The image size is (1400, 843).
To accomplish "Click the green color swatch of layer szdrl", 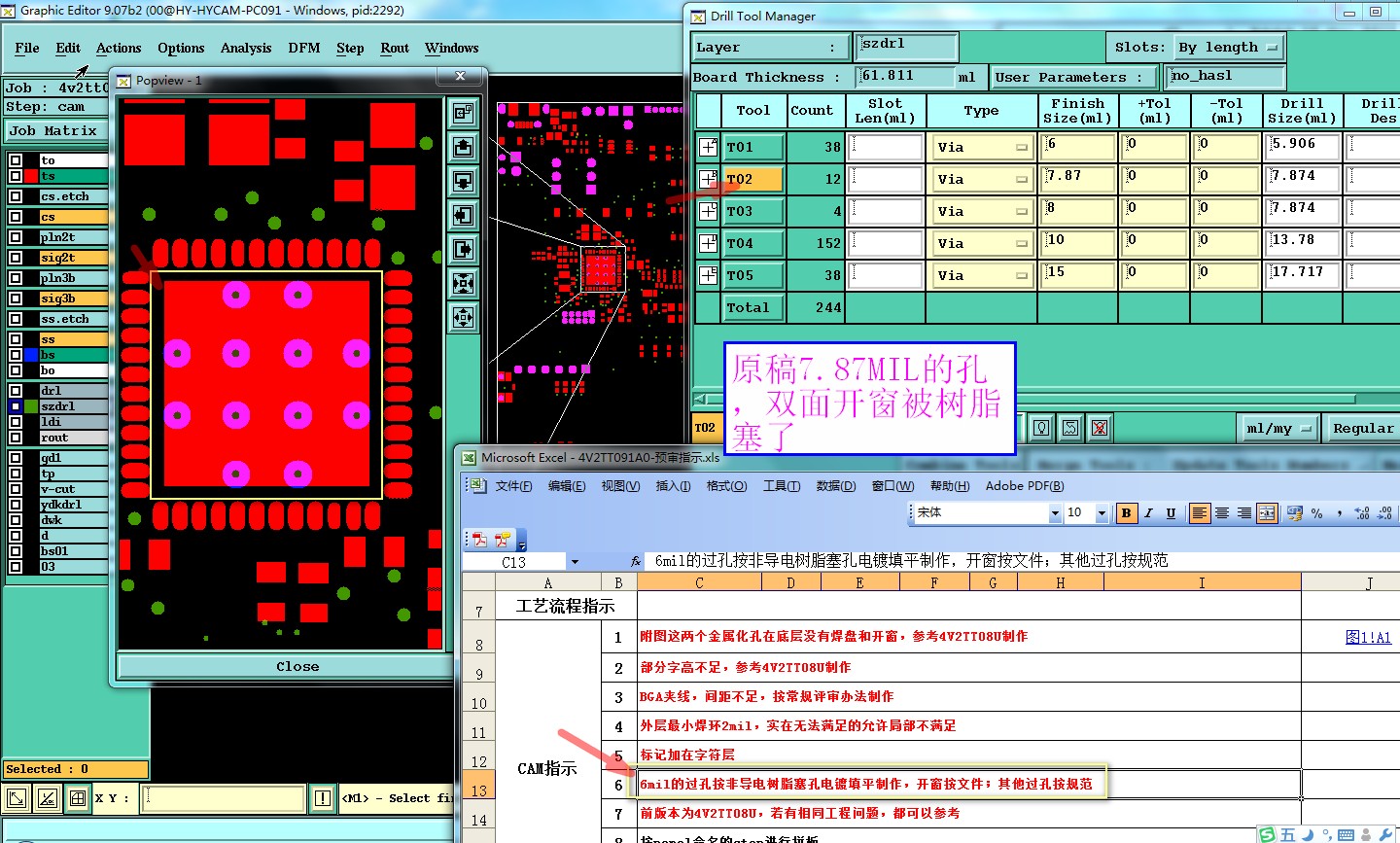I will tap(32, 406).
